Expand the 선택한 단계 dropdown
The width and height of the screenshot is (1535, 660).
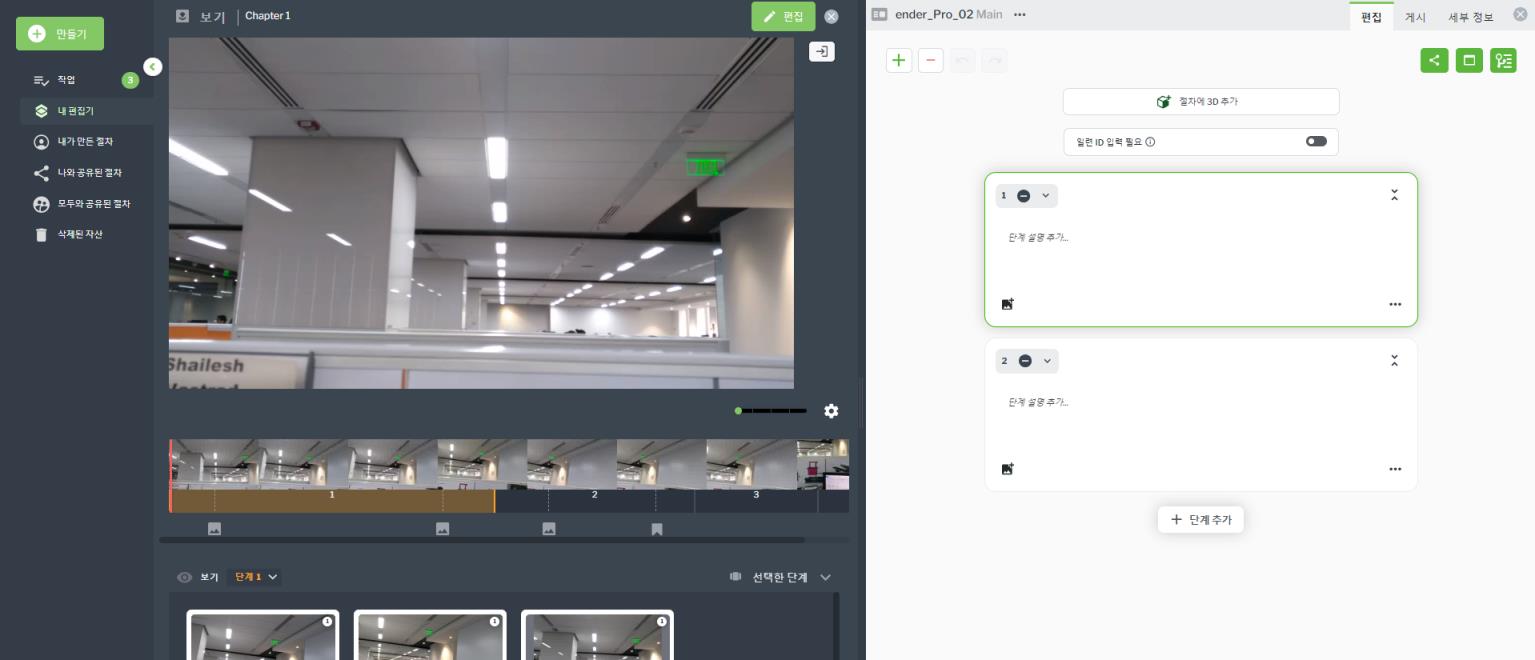click(x=825, y=577)
